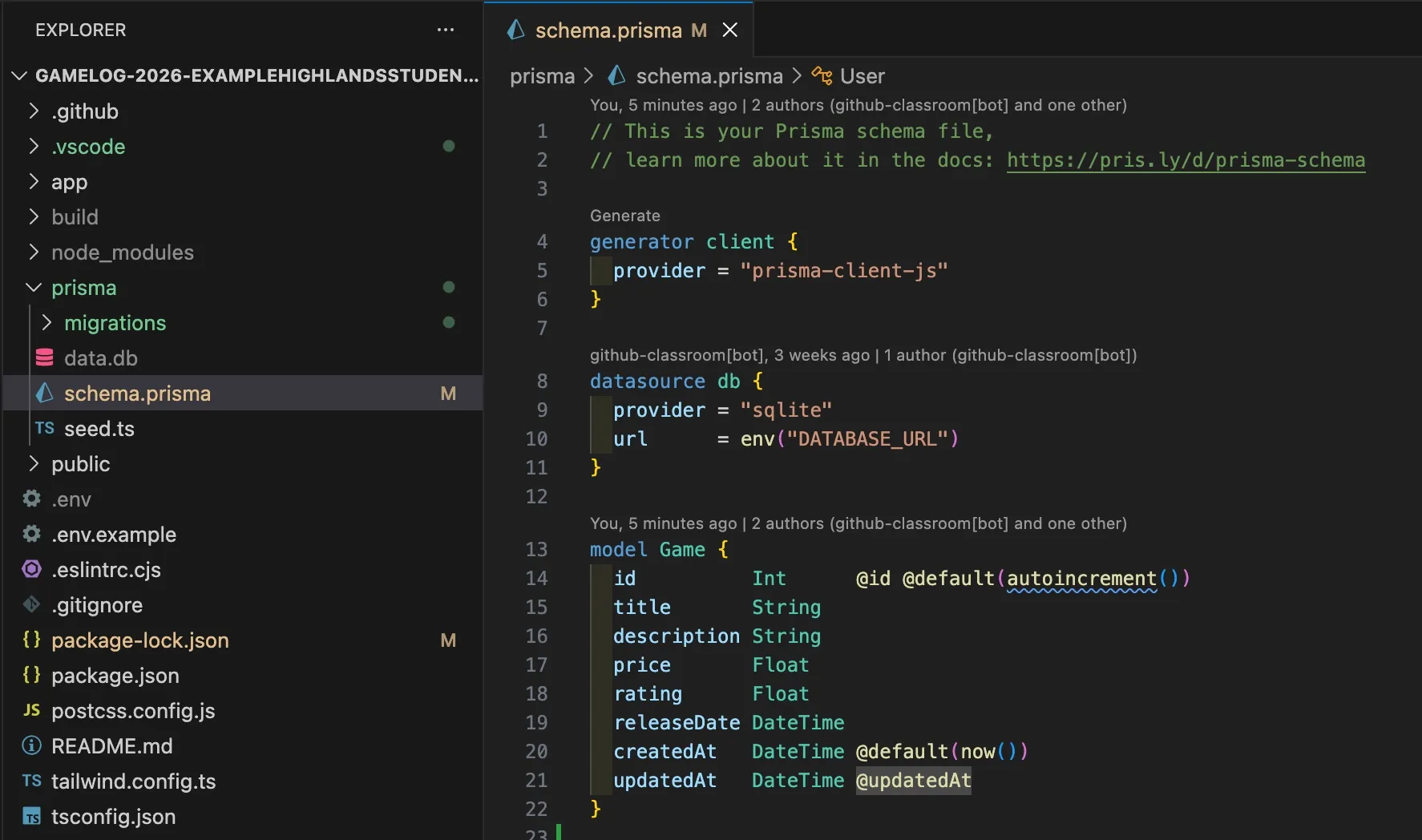Switch to the schema.prisma editor tab

(x=608, y=30)
